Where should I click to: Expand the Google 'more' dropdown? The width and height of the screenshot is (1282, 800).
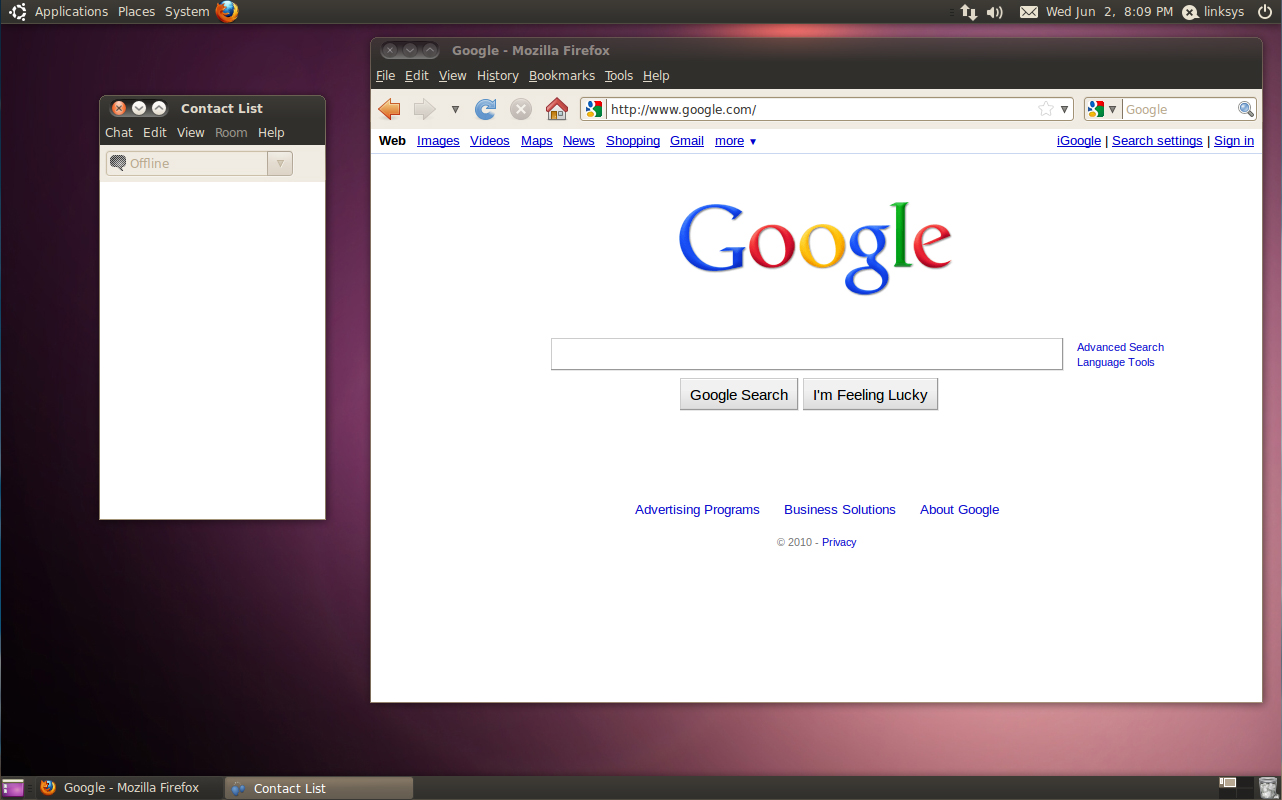[735, 141]
